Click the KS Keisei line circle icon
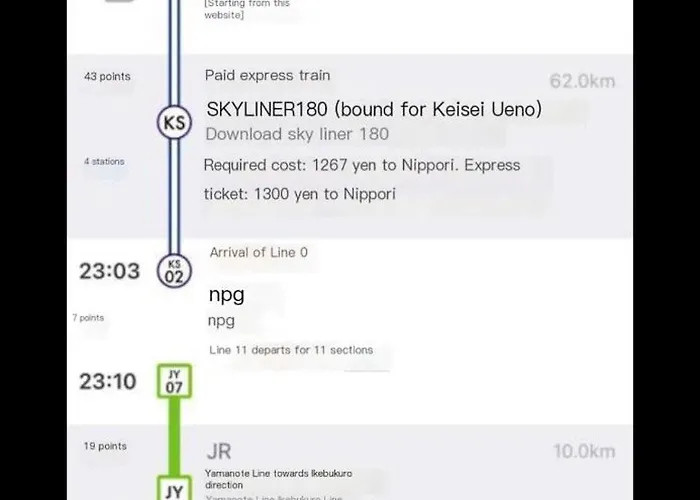700x500 pixels. pyautogui.click(x=175, y=122)
